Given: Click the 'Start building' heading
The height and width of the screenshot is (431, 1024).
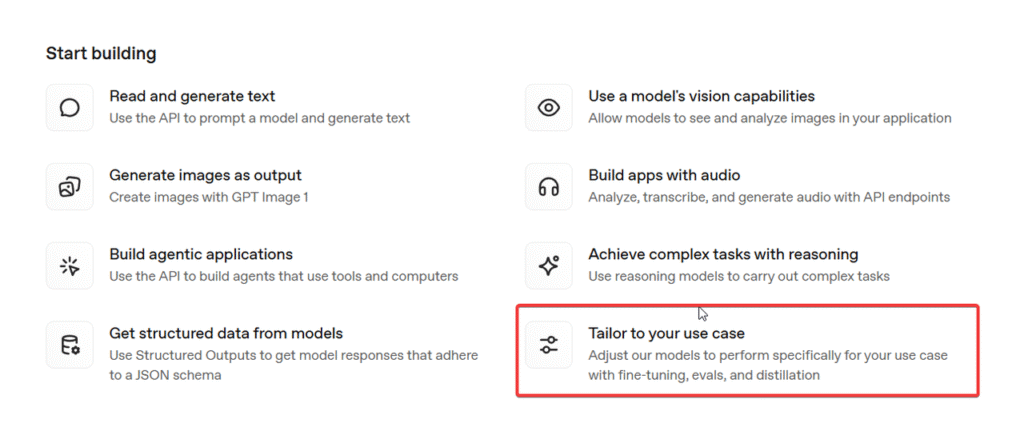Looking at the screenshot, I should pos(101,53).
